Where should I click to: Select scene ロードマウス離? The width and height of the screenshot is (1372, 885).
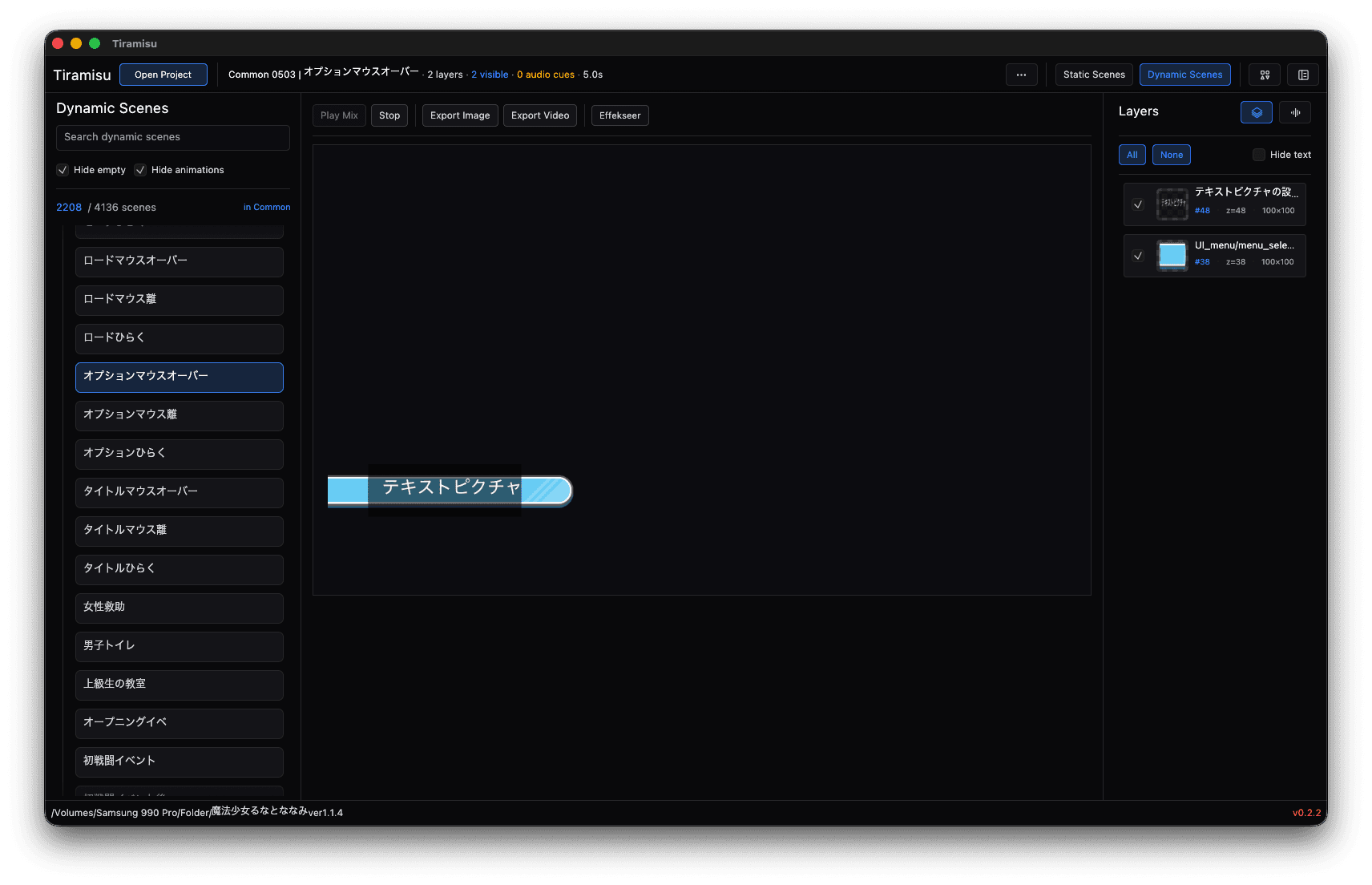point(180,301)
